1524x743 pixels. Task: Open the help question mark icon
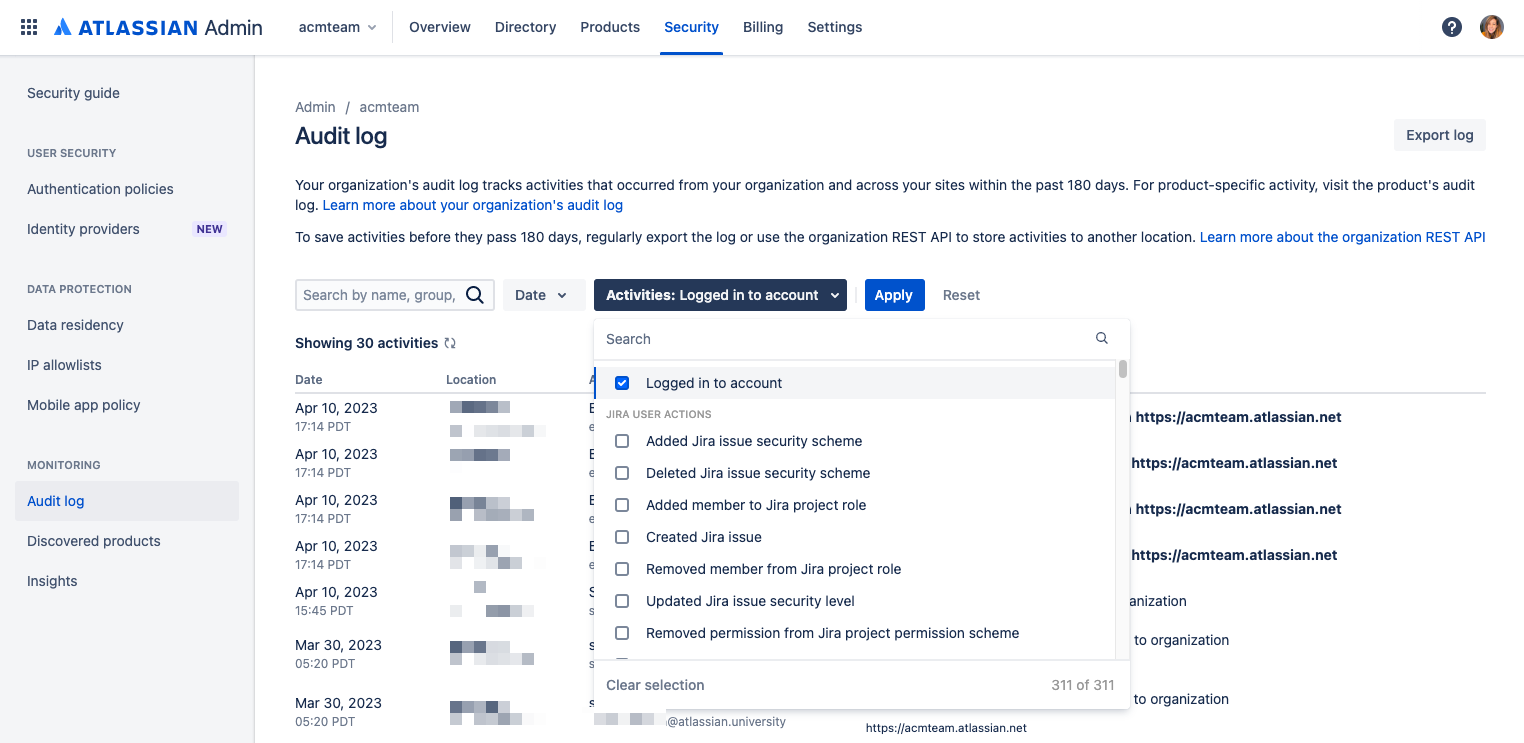pyautogui.click(x=1452, y=27)
